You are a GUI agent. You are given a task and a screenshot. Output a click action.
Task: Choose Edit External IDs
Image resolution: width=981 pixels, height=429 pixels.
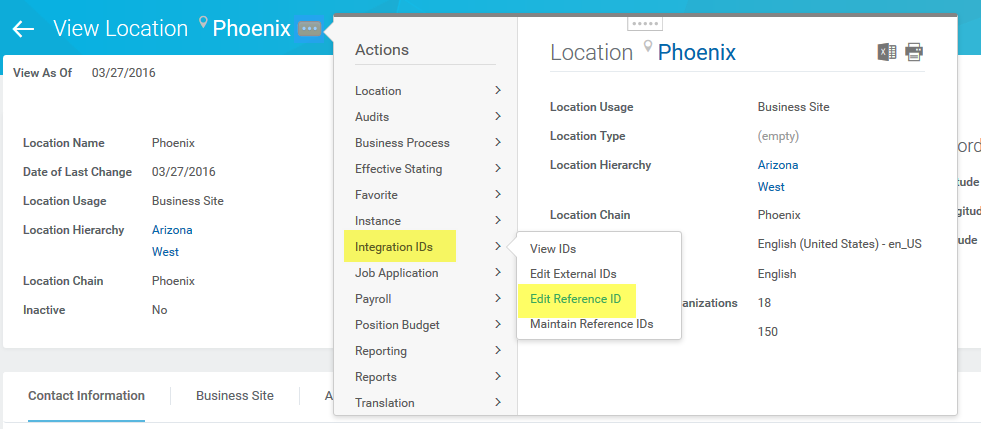tap(573, 274)
